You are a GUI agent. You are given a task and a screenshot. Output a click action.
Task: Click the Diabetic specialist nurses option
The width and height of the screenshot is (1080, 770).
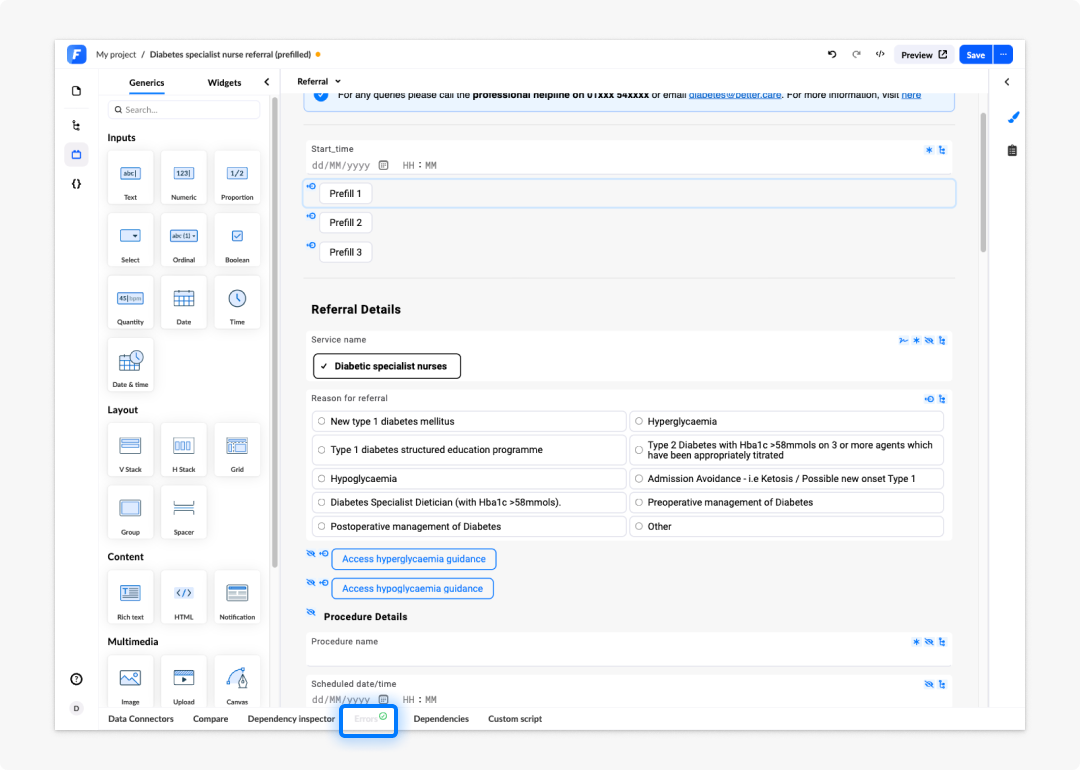pyautogui.click(x=387, y=366)
